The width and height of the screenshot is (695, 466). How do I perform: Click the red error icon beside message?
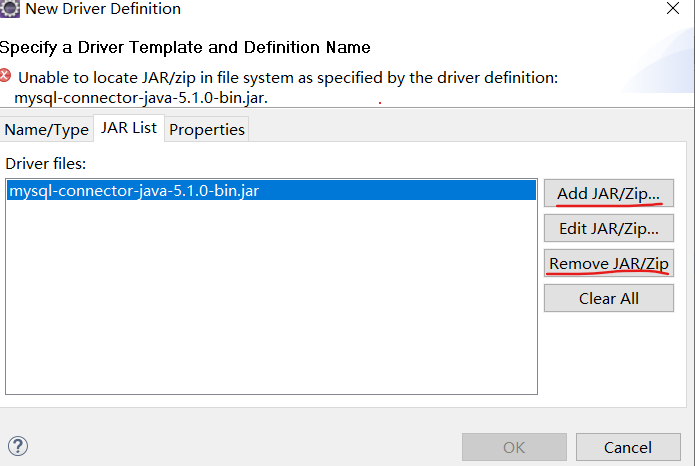(x=5, y=75)
